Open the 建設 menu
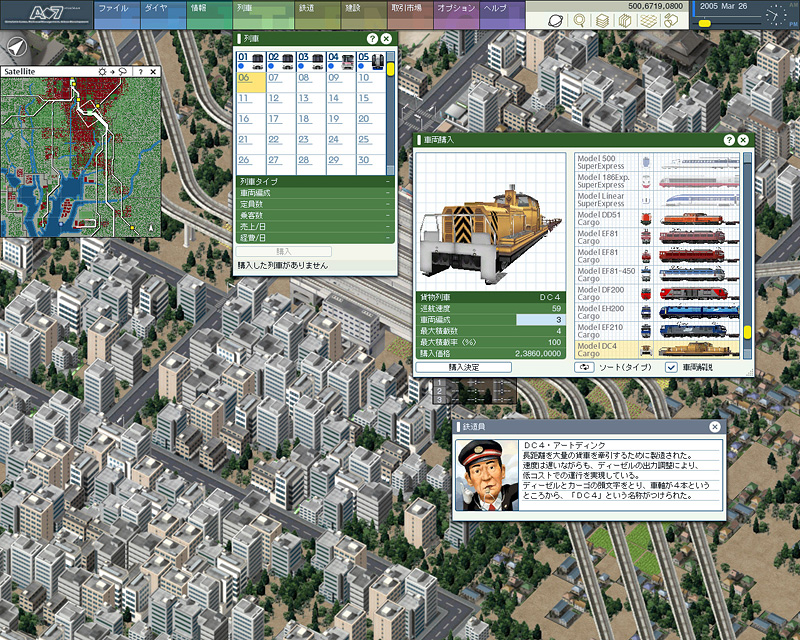 coord(364,15)
